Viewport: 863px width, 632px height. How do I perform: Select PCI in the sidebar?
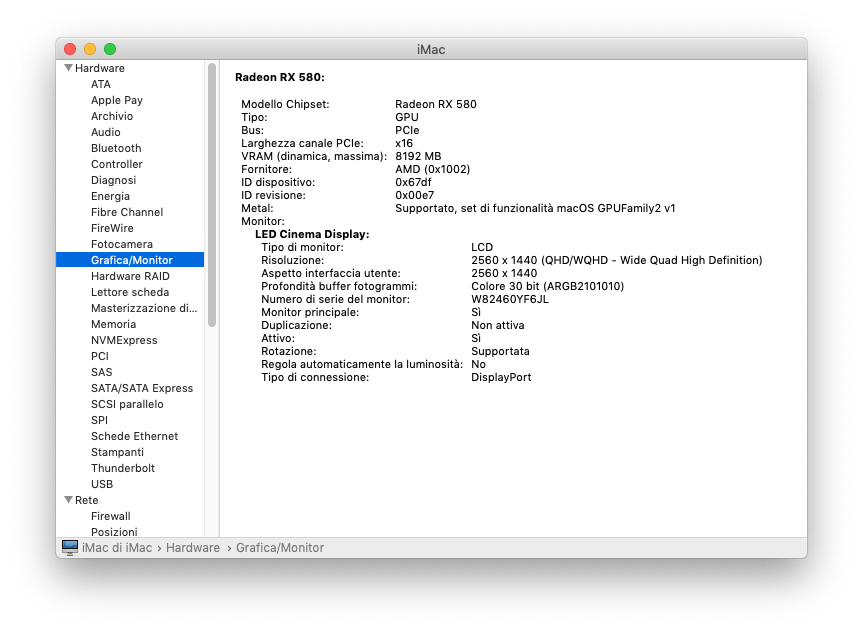click(100, 356)
